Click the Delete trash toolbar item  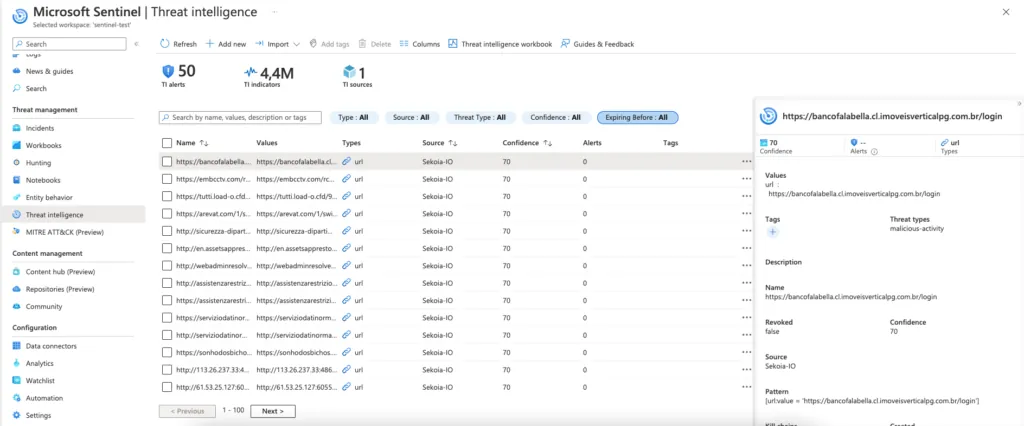[375, 44]
